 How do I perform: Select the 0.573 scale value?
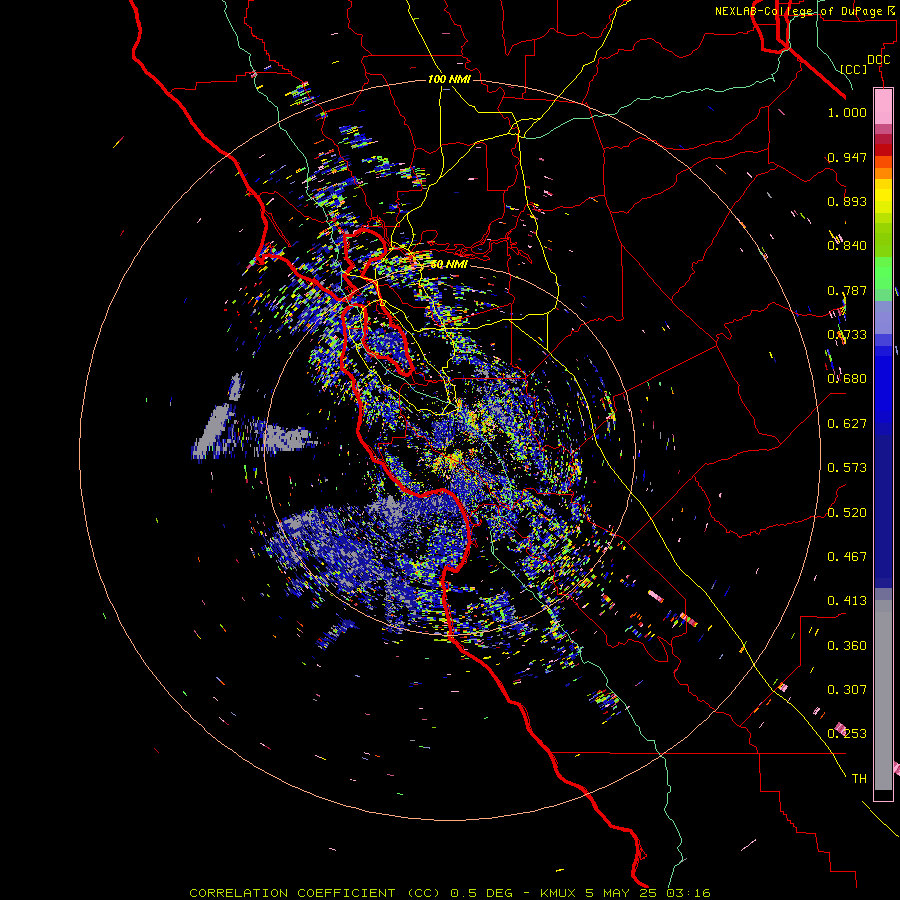[847, 468]
